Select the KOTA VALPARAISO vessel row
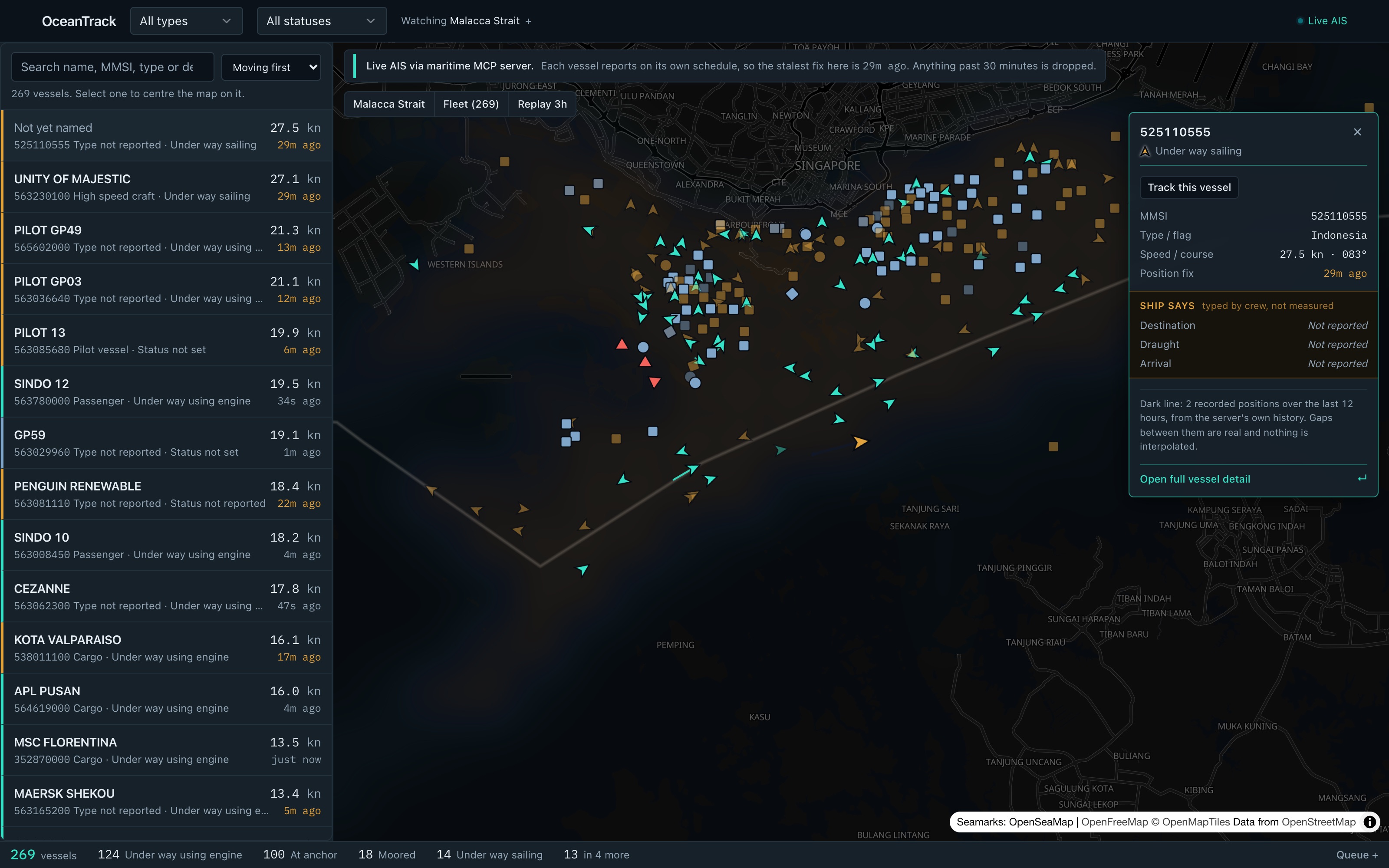Viewport: 1389px width, 868px height. [x=167, y=648]
